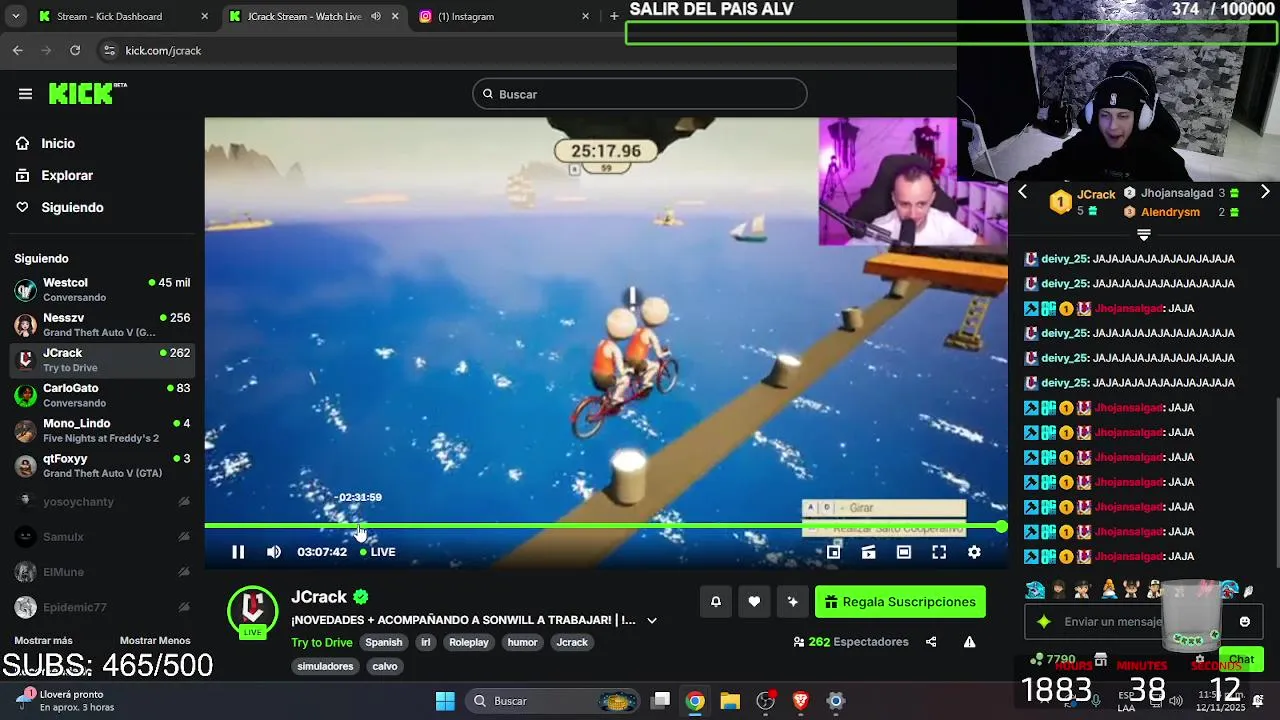The image size is (1280, 720).
Task: Open the Kick hamburger menu
Action: click(25, 94)
